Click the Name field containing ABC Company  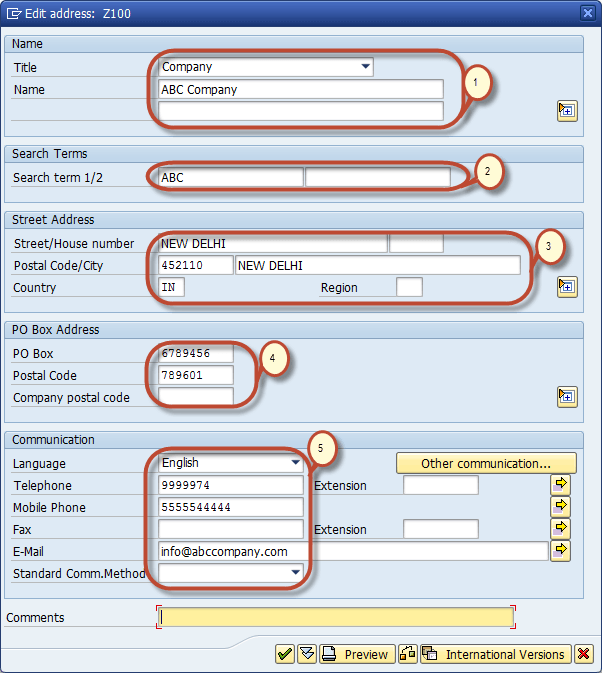click(x=300, y=89)
